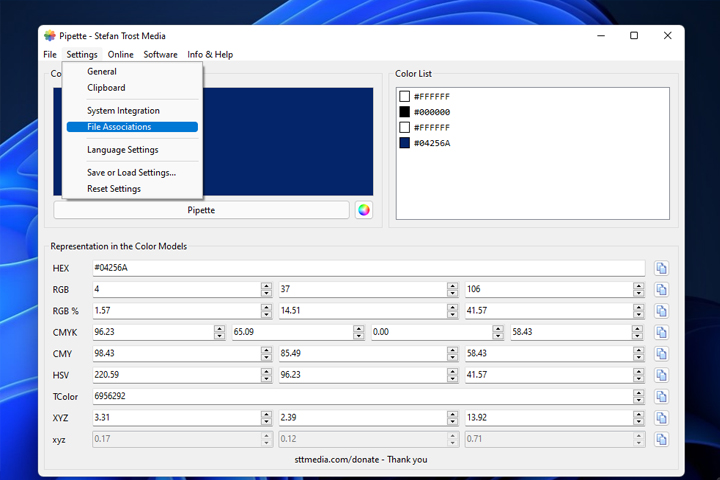Open General settings
Viewport: 720px width, 480px height.
[x=132, y=72]
